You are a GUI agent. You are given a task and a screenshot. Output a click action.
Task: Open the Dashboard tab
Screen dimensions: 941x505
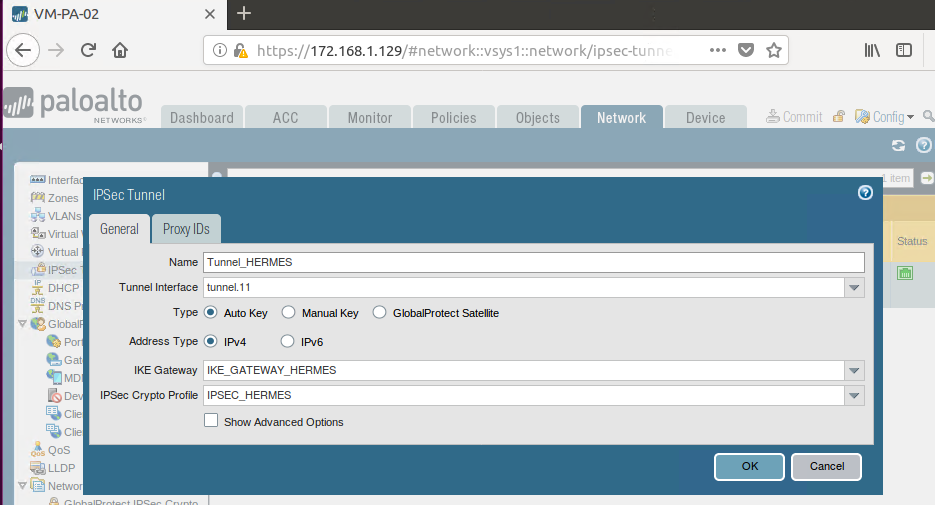click(x=202, y=117)
